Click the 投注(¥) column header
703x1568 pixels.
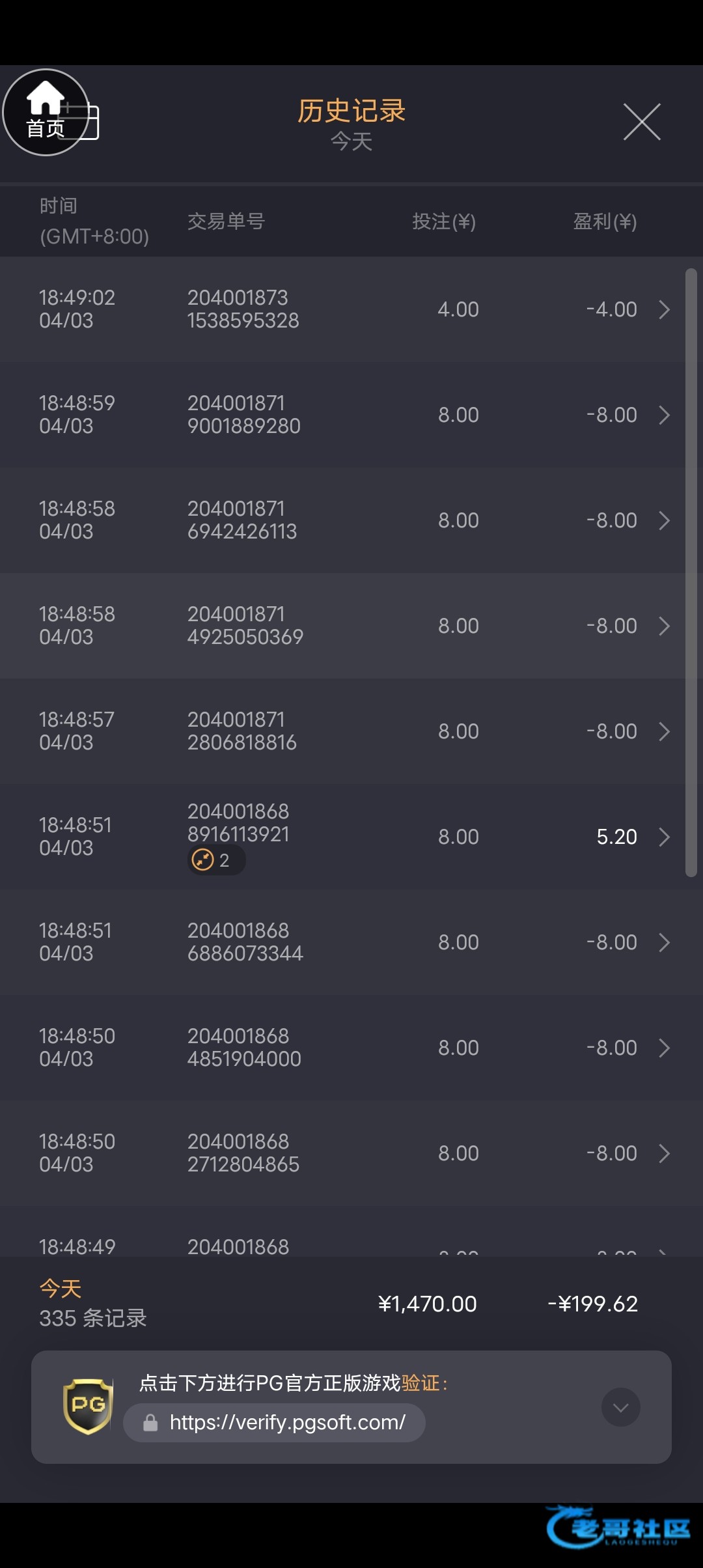(x=444, y=221)
